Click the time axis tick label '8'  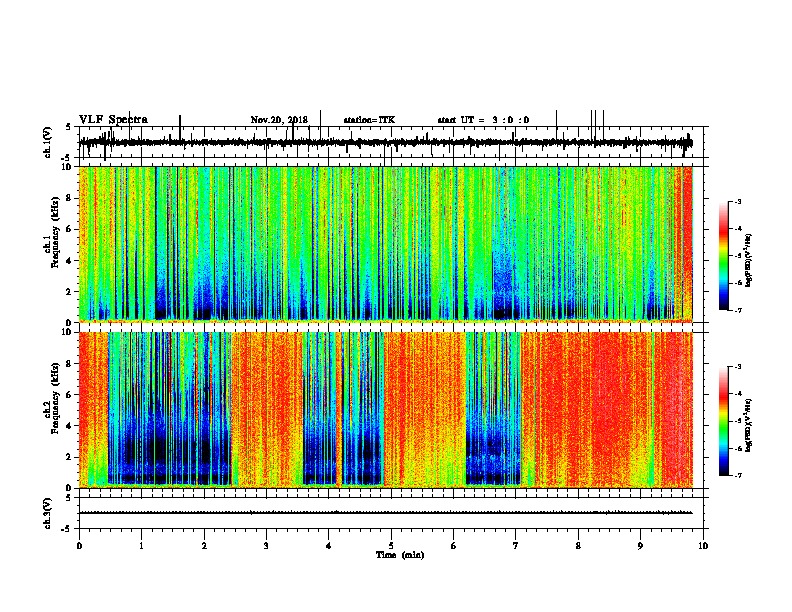point(578,546)
